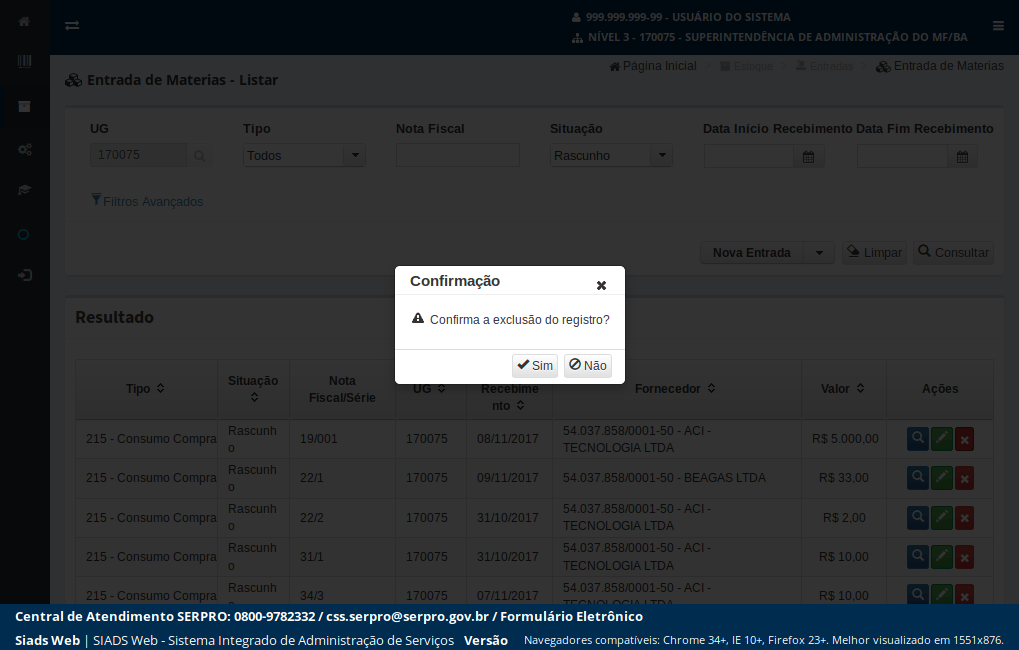This screenshot has width=1019, height=650.
Task: View the entry with nota 22/1
Action: pyautogui.click(x=918, y=478)
